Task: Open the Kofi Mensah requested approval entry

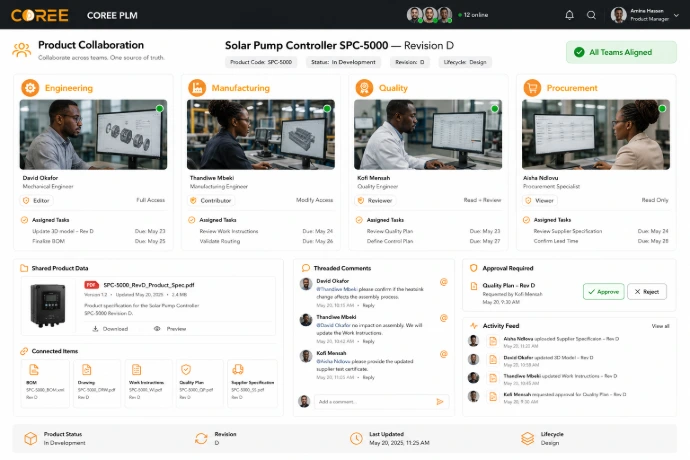Action: (x=568, y=397)
